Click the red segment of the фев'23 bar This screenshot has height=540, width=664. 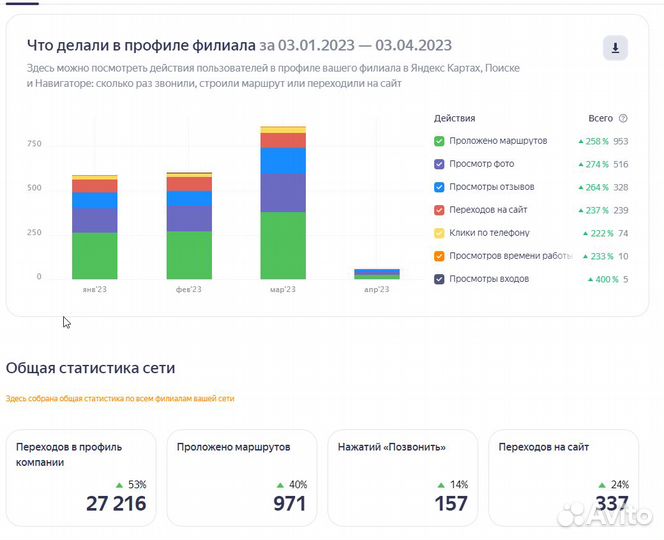point(189,184)
